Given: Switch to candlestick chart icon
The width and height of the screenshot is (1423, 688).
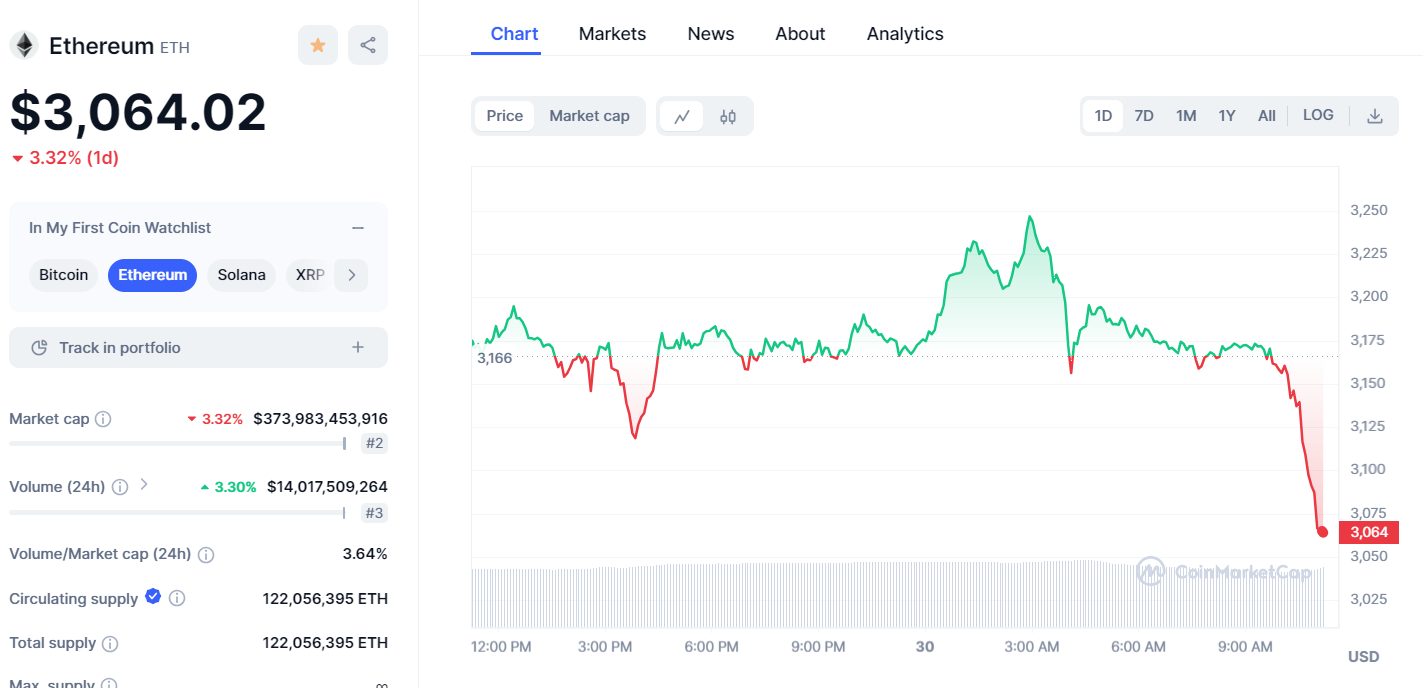Looking at the screenshot, I should pos(728,116).
